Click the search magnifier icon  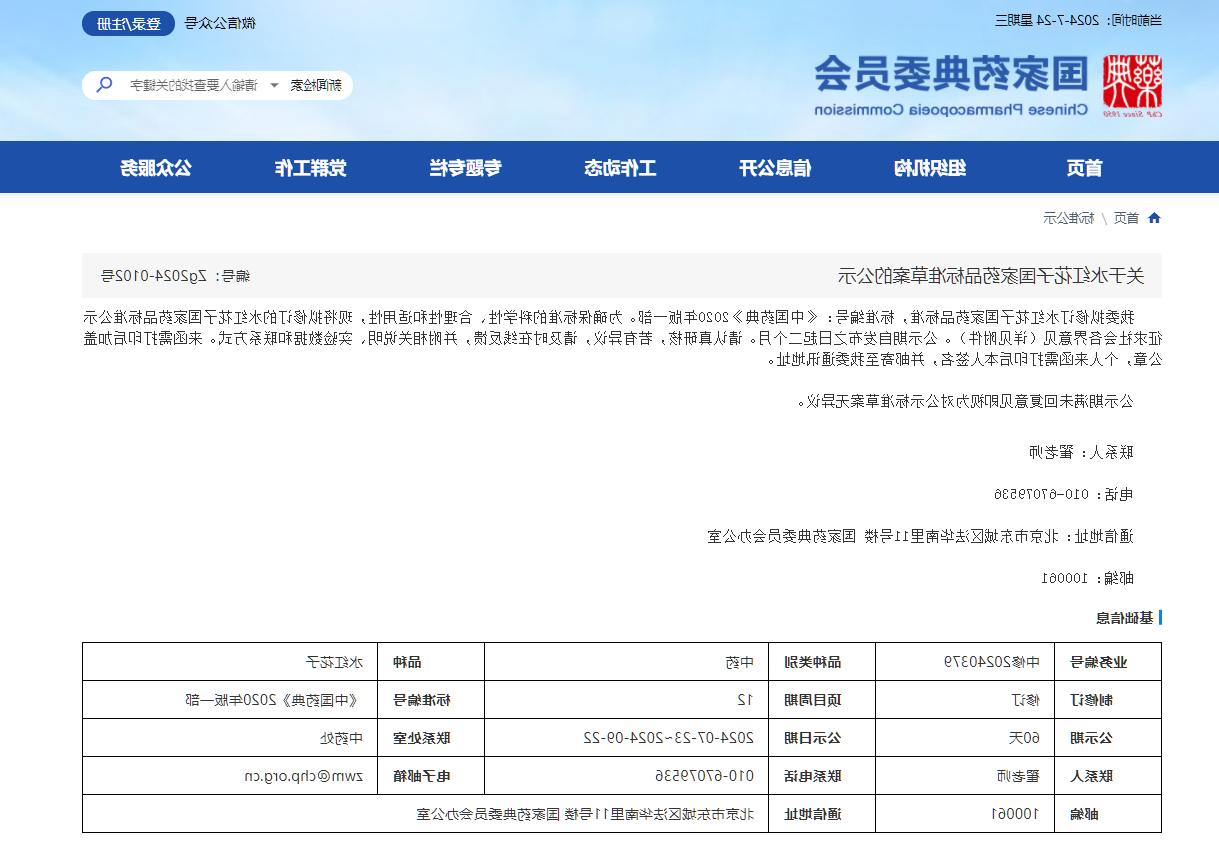pyautogui.click(x=104, y=85)
